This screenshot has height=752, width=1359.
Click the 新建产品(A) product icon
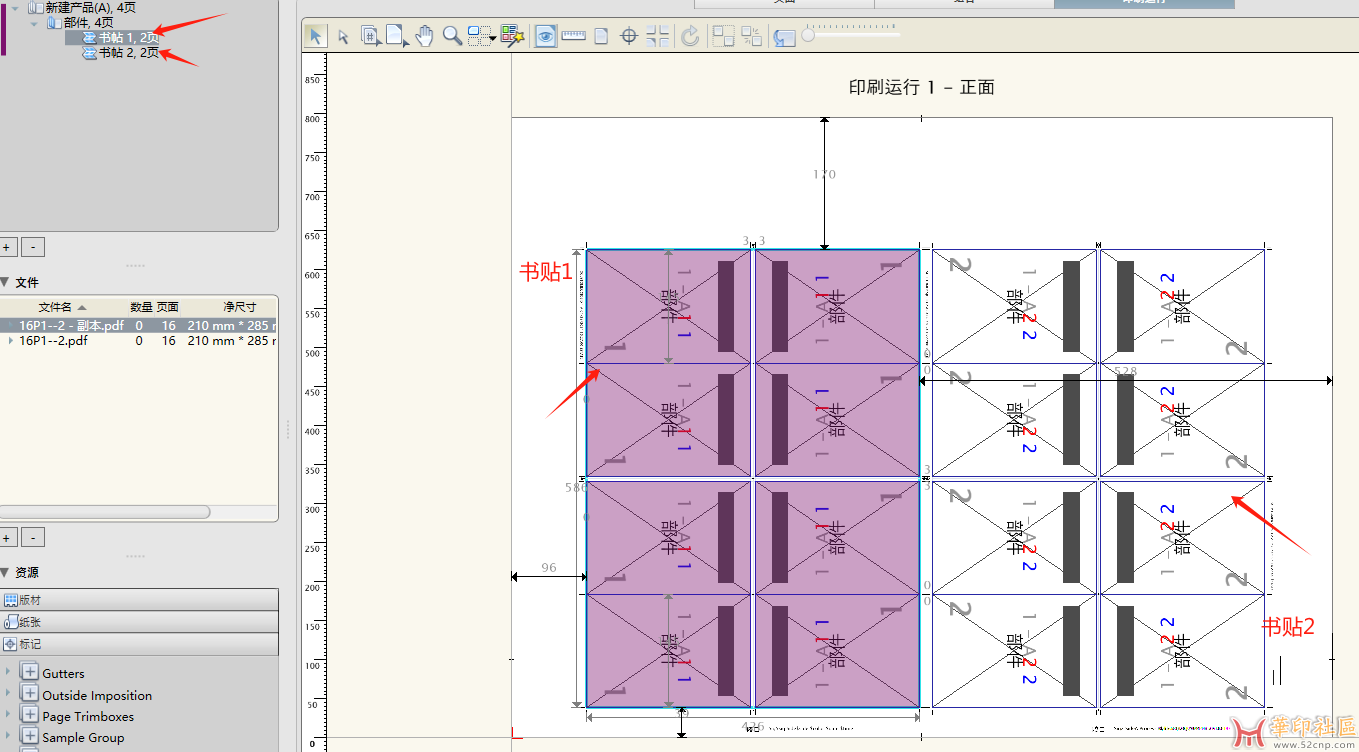(x=36, y=7)
